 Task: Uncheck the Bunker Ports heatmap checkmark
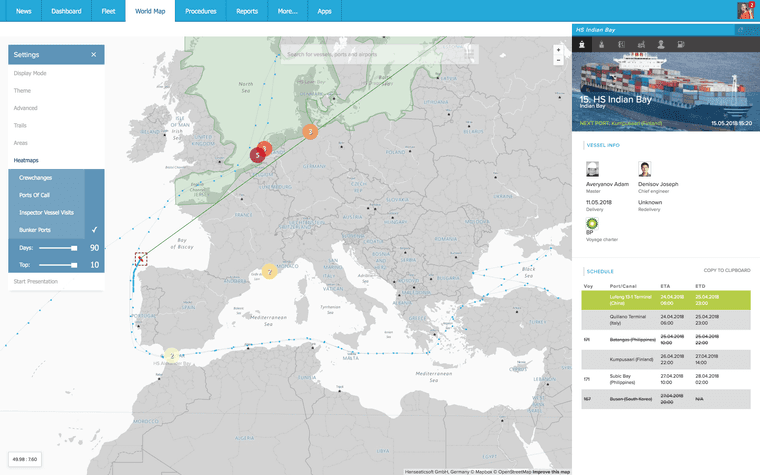click(x=95, y=230)
